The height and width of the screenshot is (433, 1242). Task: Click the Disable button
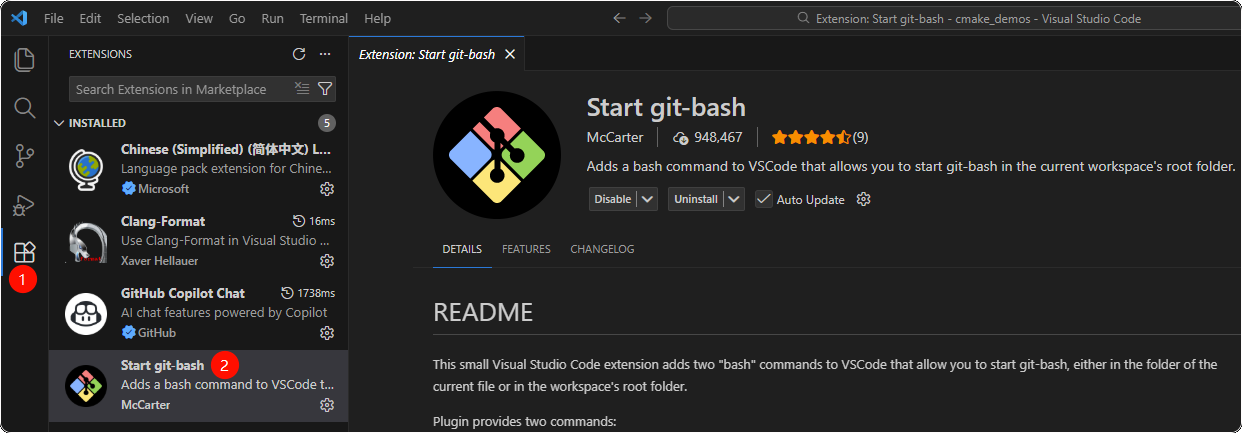point(613,199)
